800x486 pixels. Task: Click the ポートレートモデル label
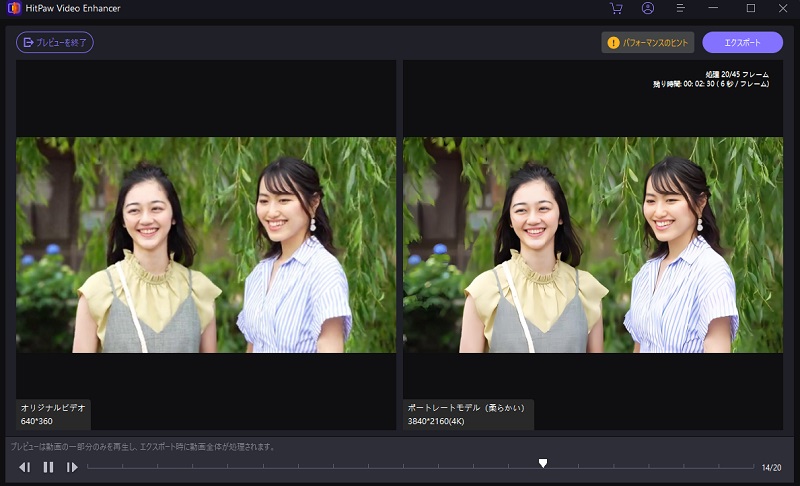click(466, 408)
